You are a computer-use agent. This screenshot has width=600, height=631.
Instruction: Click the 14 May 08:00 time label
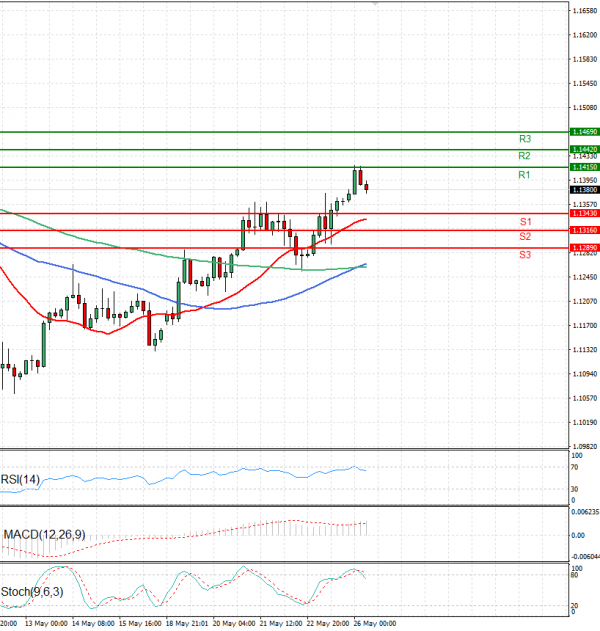point(93,624)
